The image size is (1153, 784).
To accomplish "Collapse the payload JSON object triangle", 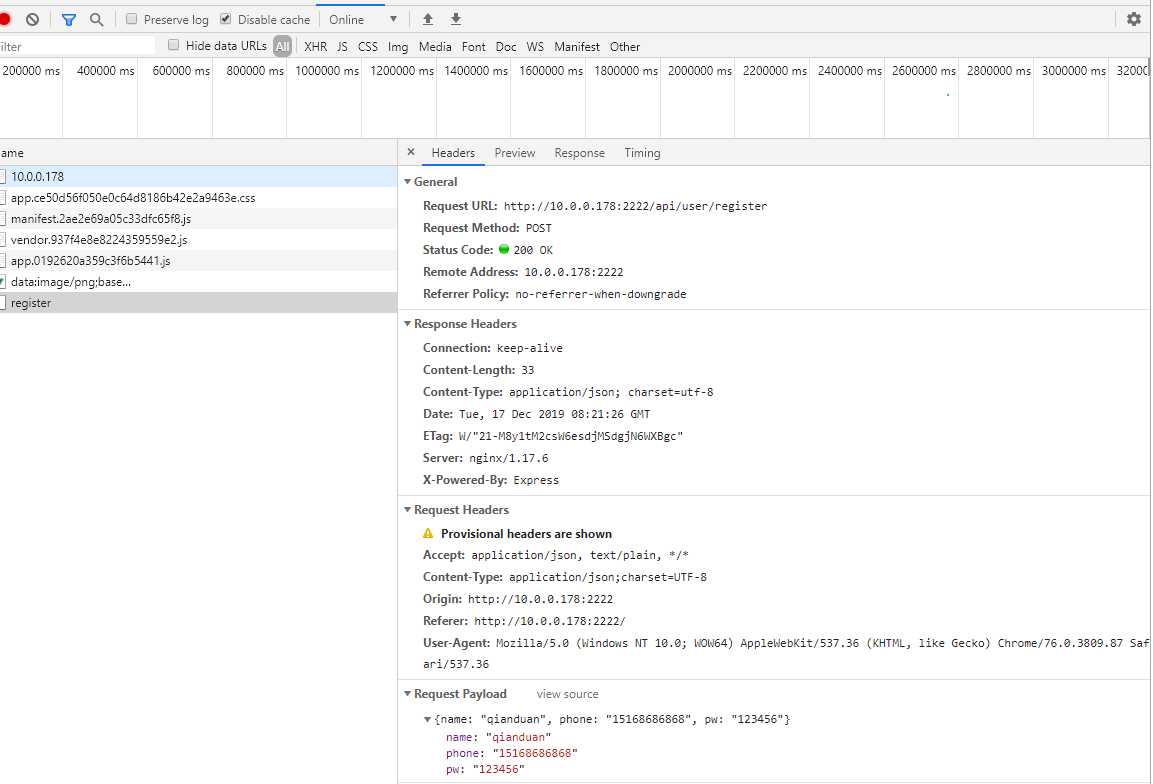I will tap(427, 719).
